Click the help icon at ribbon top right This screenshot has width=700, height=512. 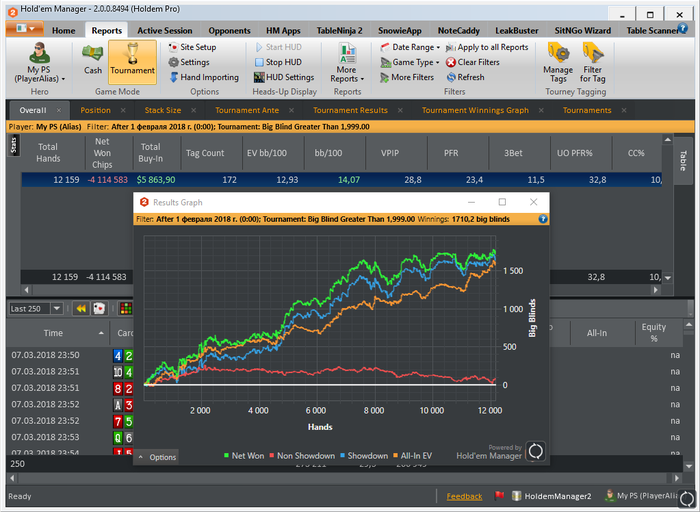[x=683, y=29]
